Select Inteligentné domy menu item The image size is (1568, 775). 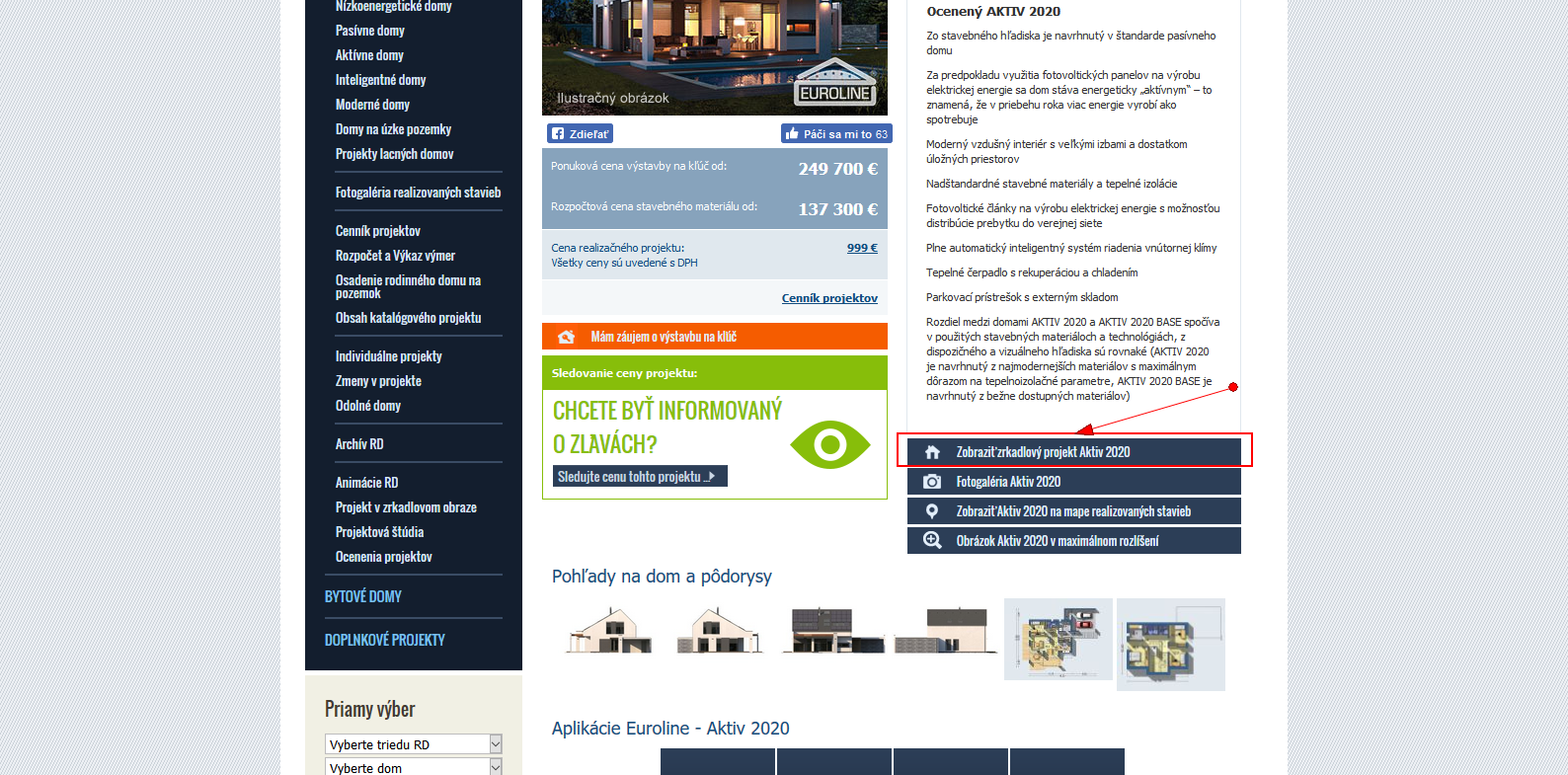point(381,80)
